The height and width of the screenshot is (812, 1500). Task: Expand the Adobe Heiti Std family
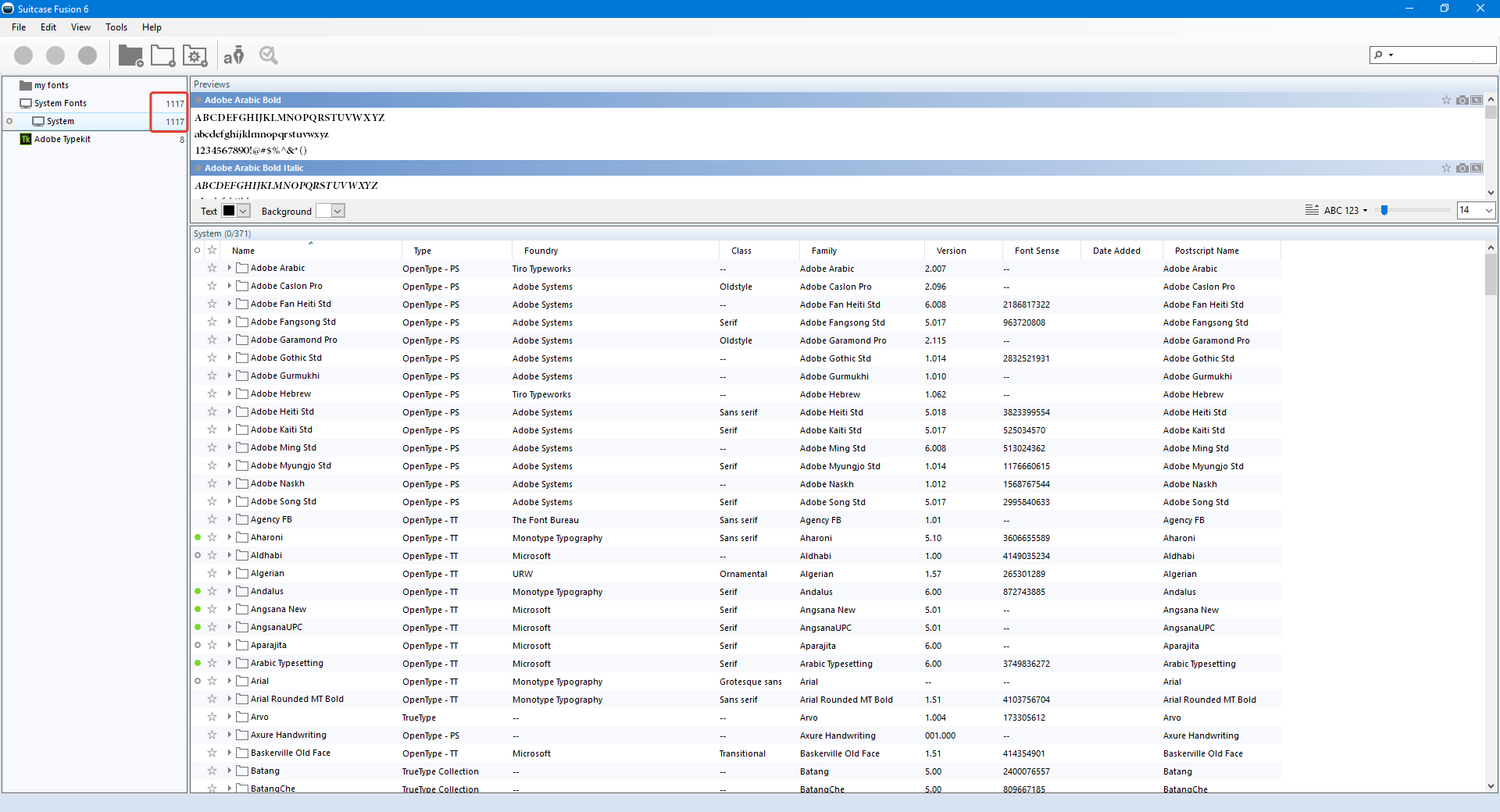(230, 411)
